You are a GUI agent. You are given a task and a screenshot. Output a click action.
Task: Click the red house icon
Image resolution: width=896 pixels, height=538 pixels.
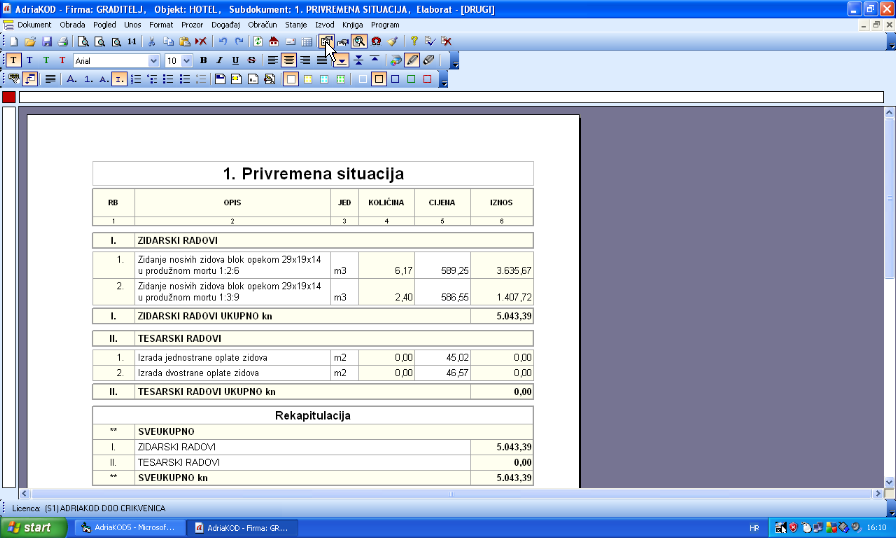[x=274, y=42]
